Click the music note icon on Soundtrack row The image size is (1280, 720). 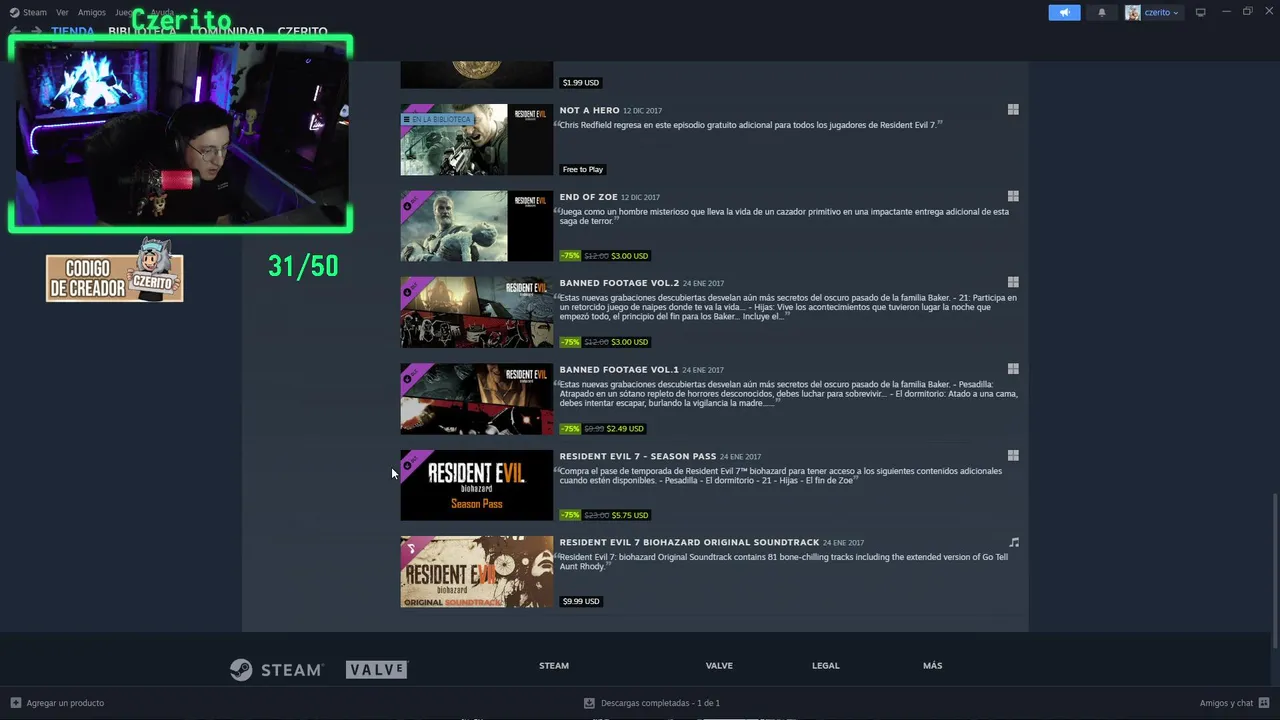point(1014,542)
